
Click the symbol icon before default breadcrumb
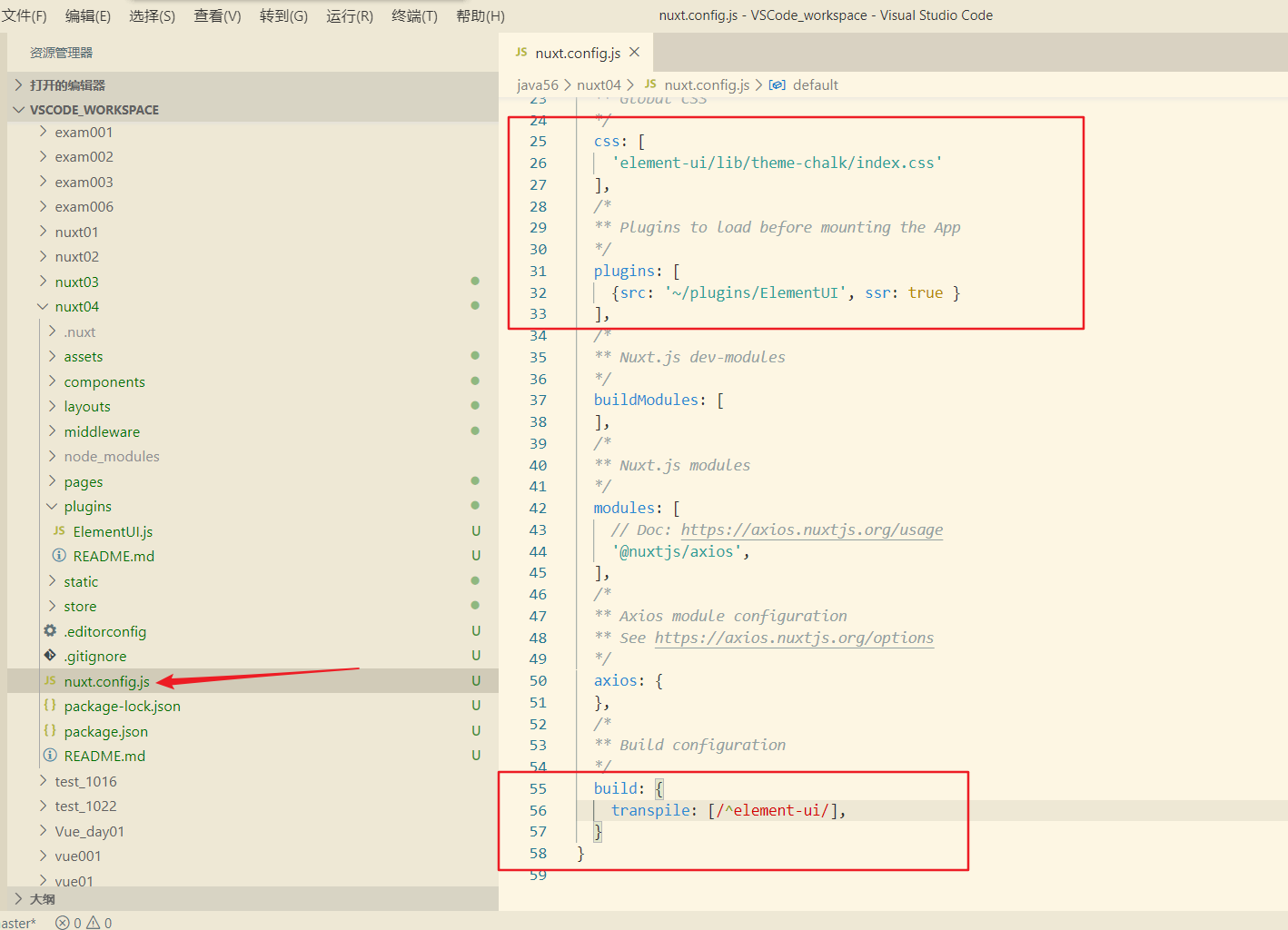pyautogui.click(x=778, y=84)
